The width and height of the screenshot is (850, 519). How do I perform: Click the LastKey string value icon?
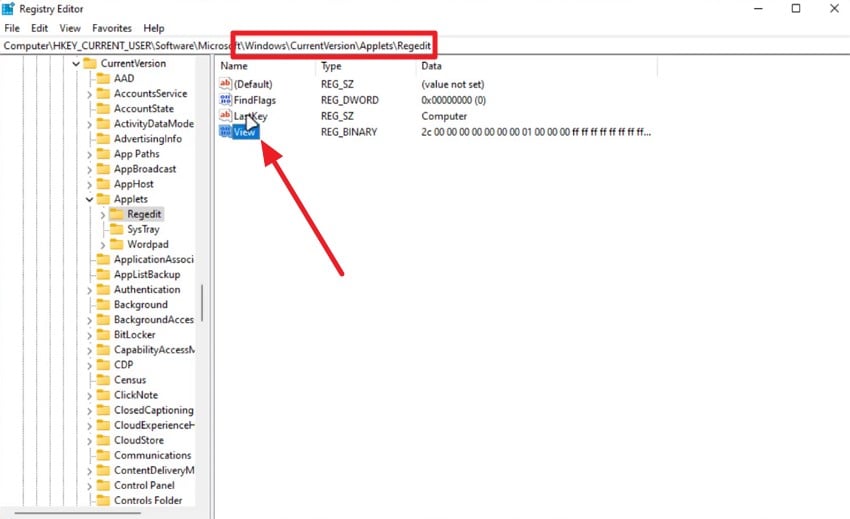tap(225, 116)
